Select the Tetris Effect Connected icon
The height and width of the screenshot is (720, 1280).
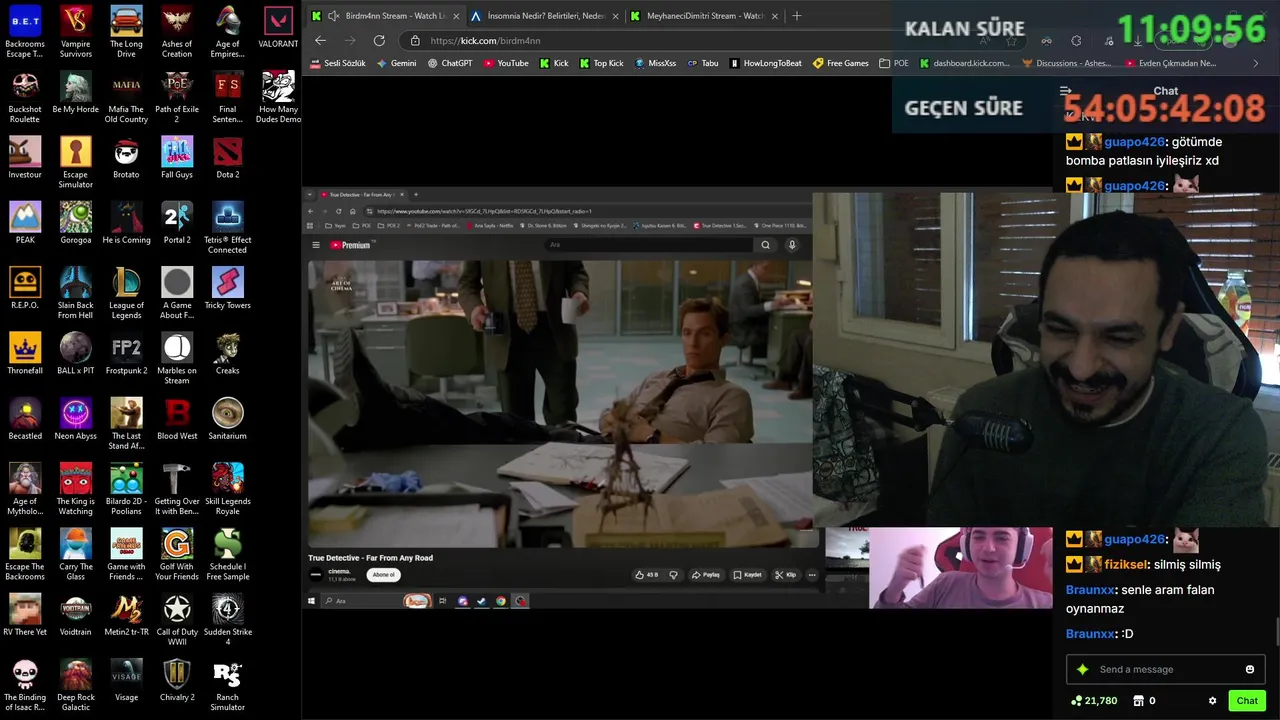(x=227, y=227)
